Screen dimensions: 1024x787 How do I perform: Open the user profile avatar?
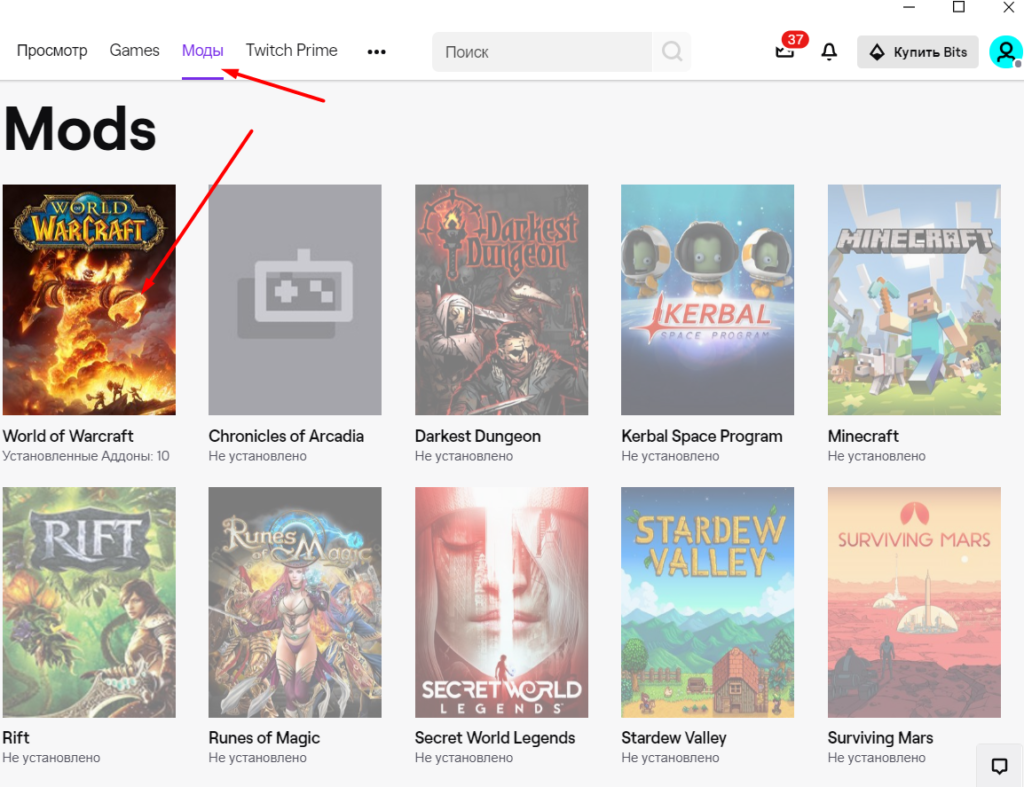(1004, 52)
